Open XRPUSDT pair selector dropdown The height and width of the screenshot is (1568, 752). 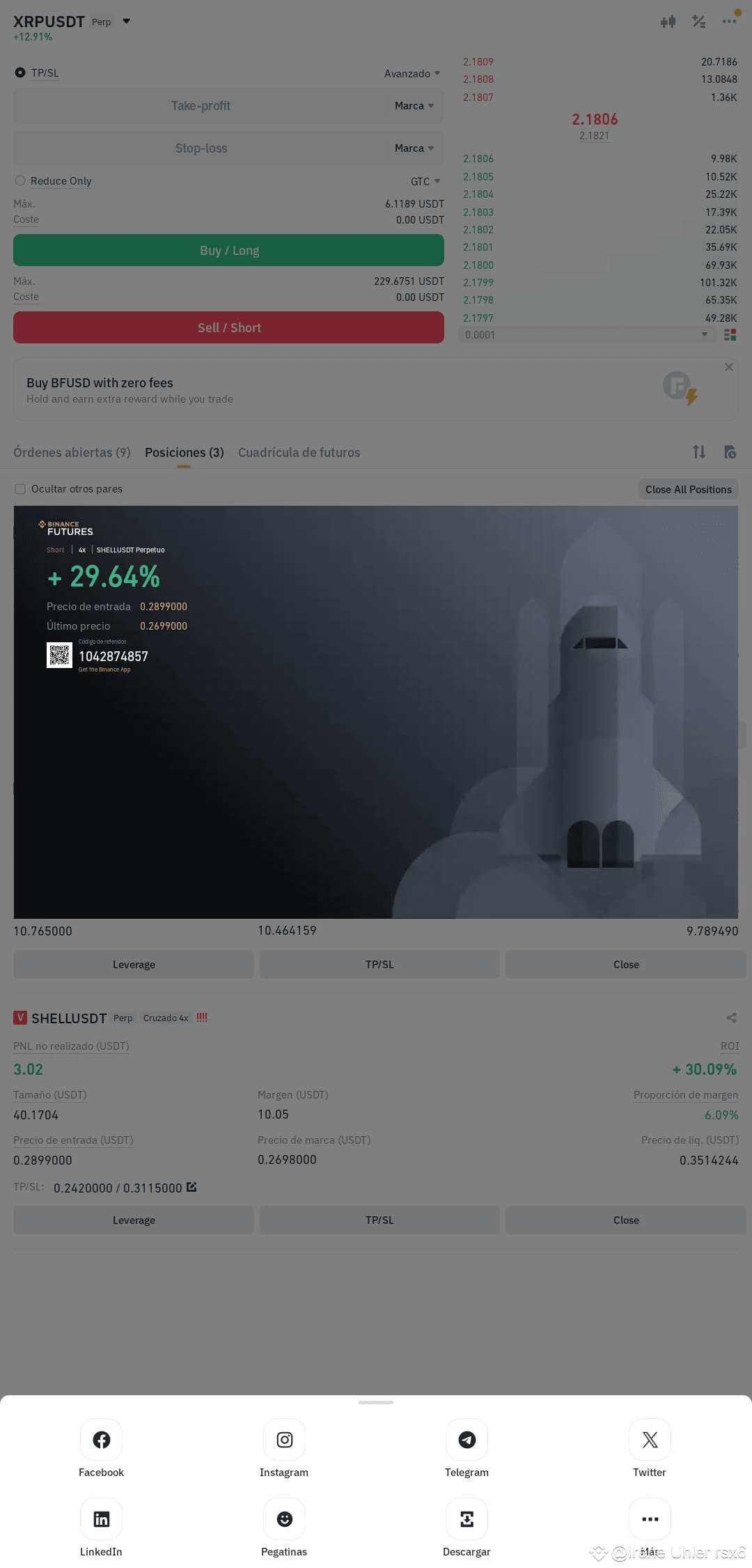(x=126, y=22)
